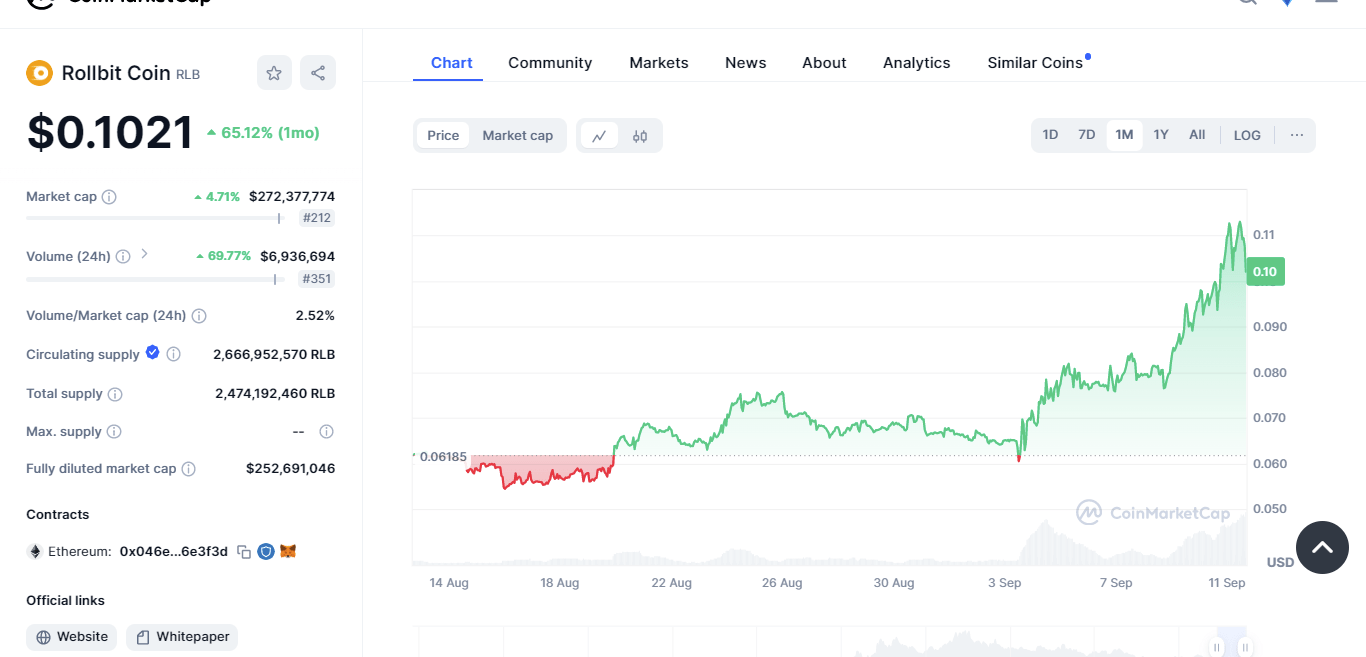Click the 65.12% (1mo) change label
The image size is (1366, 657).
[263, 132]
